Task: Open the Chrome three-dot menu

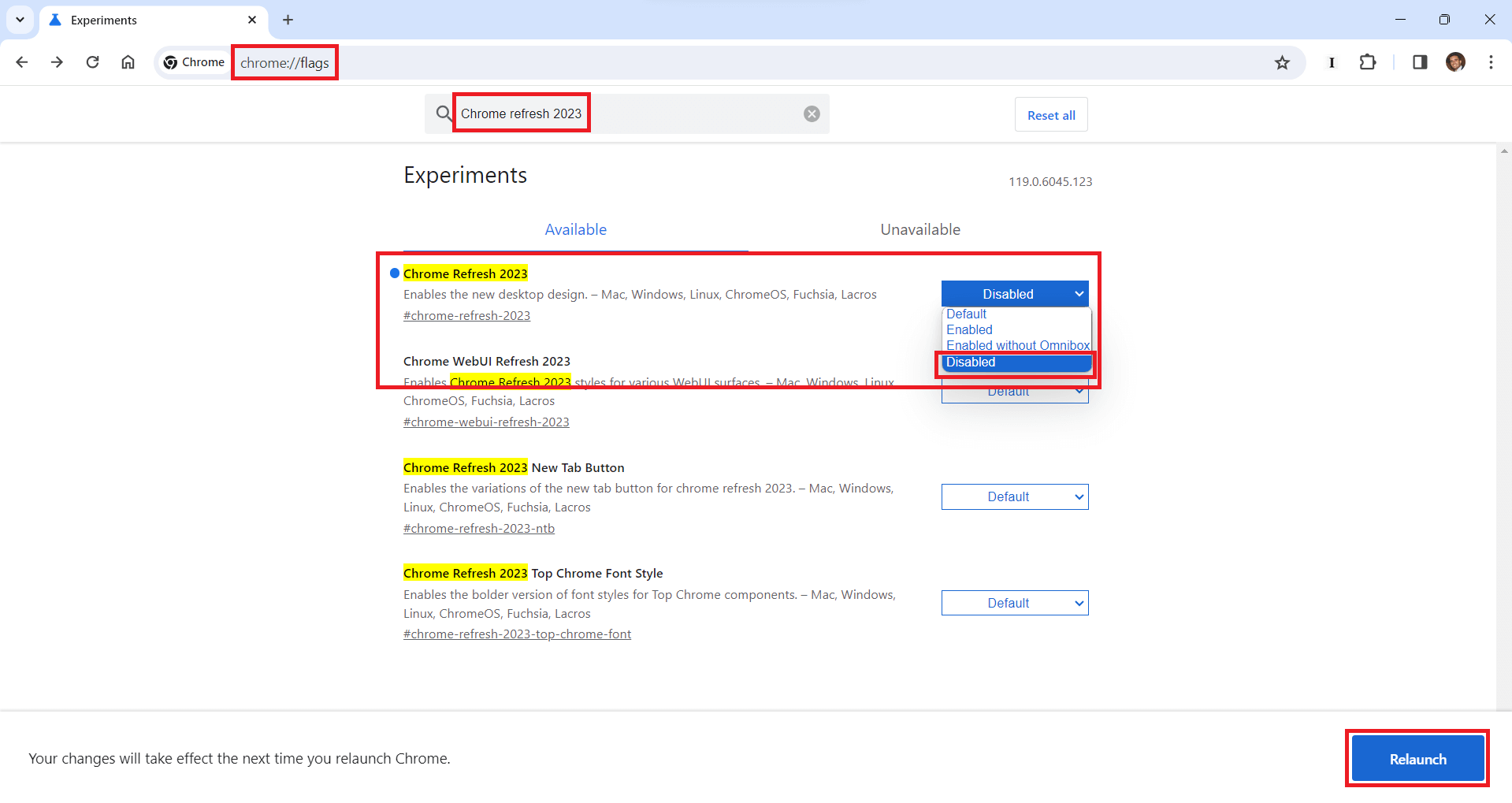Action: pyautogui.click(x=1491, y=62)
